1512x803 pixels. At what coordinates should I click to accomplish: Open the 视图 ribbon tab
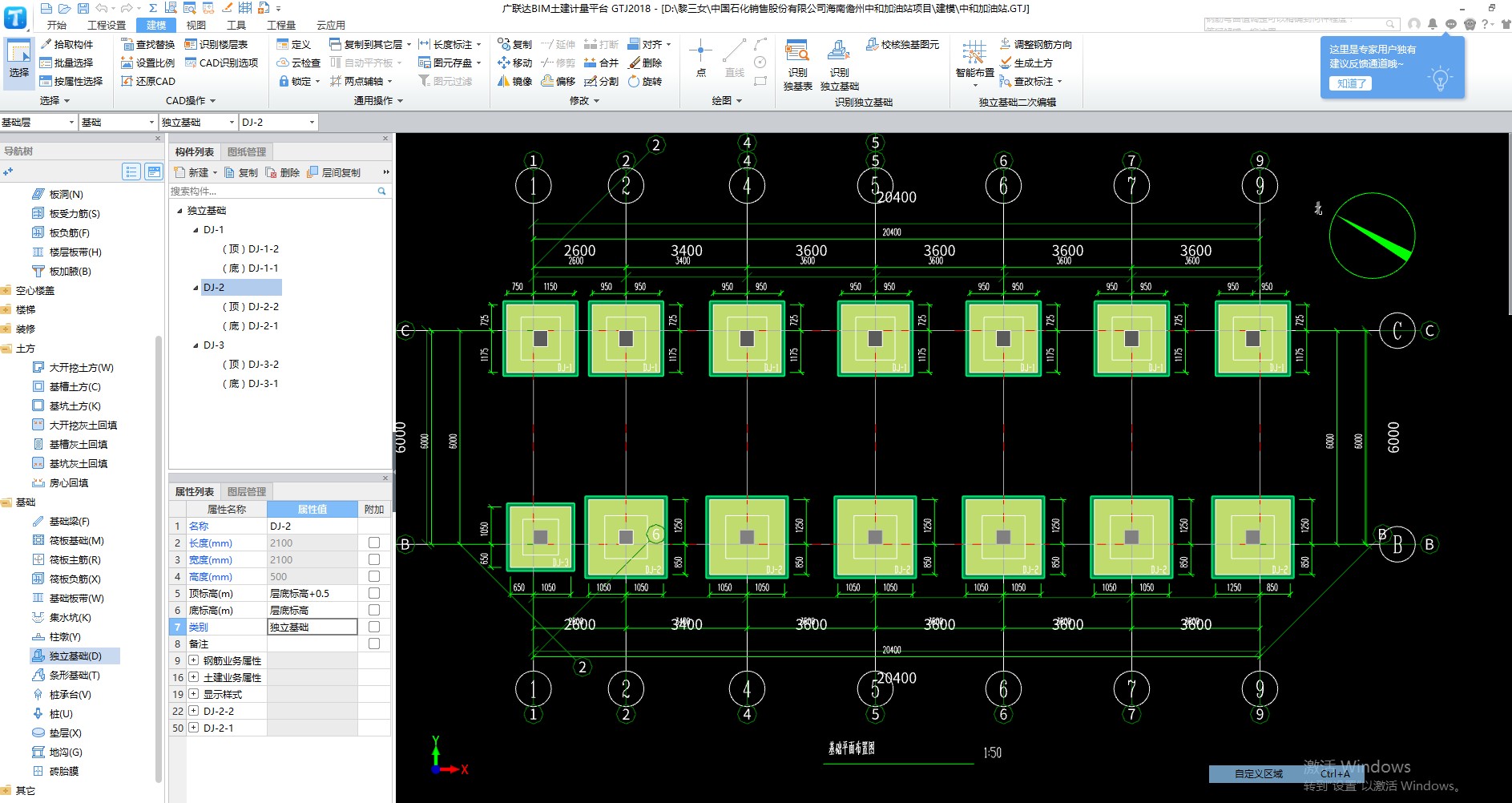tap(196, 25)
